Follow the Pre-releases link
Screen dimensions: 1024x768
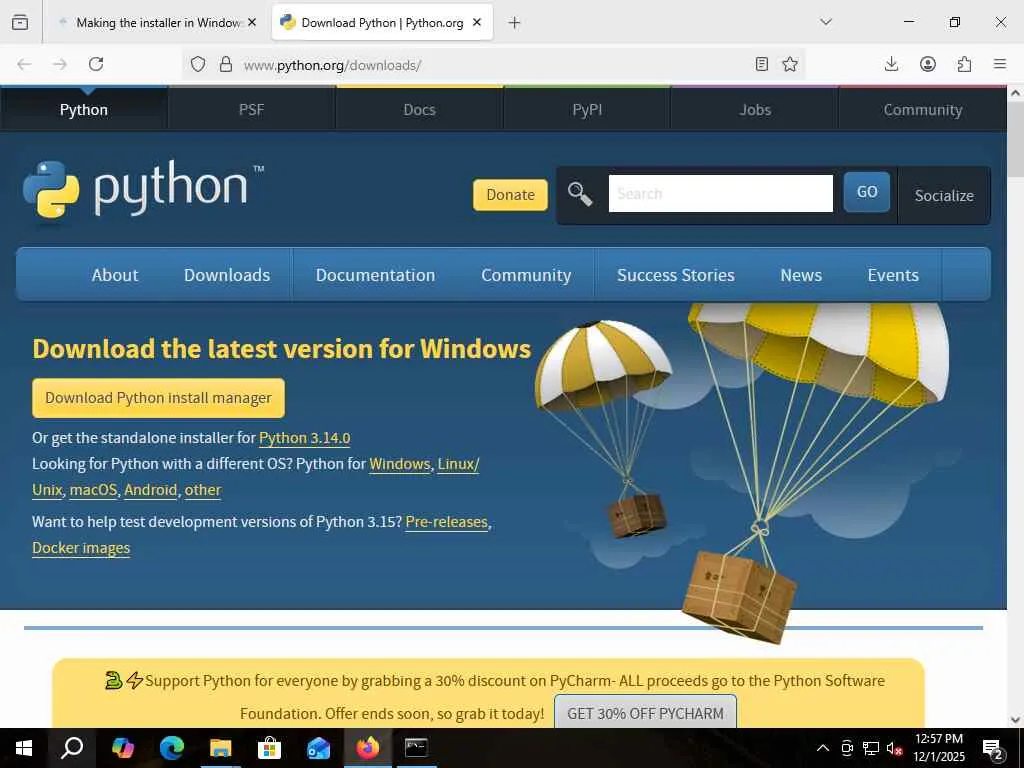447,522
